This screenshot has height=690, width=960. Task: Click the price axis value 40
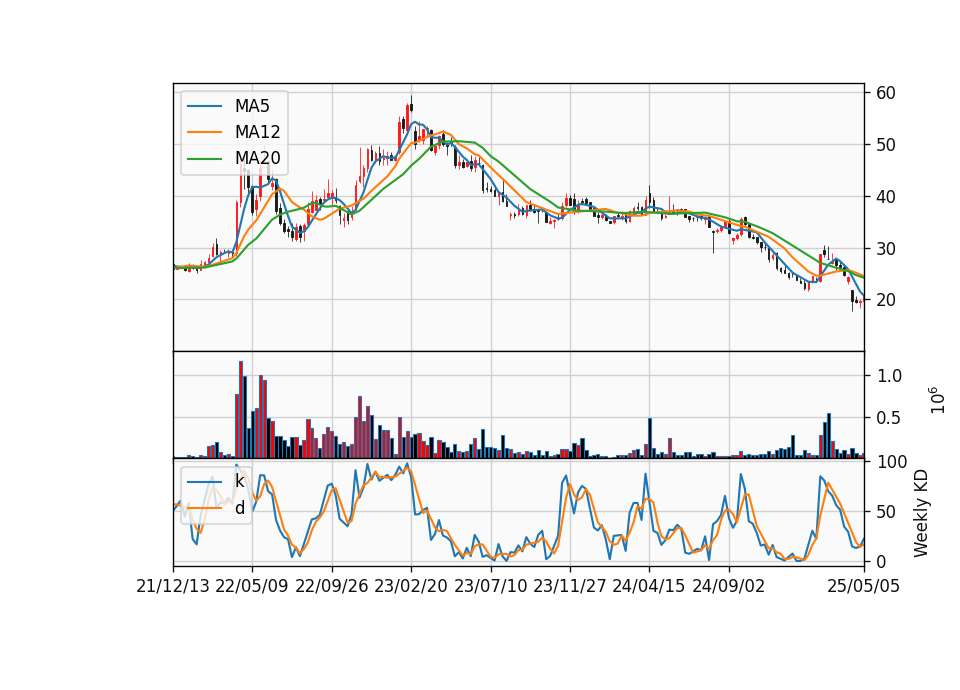click(x=886, y=197)
